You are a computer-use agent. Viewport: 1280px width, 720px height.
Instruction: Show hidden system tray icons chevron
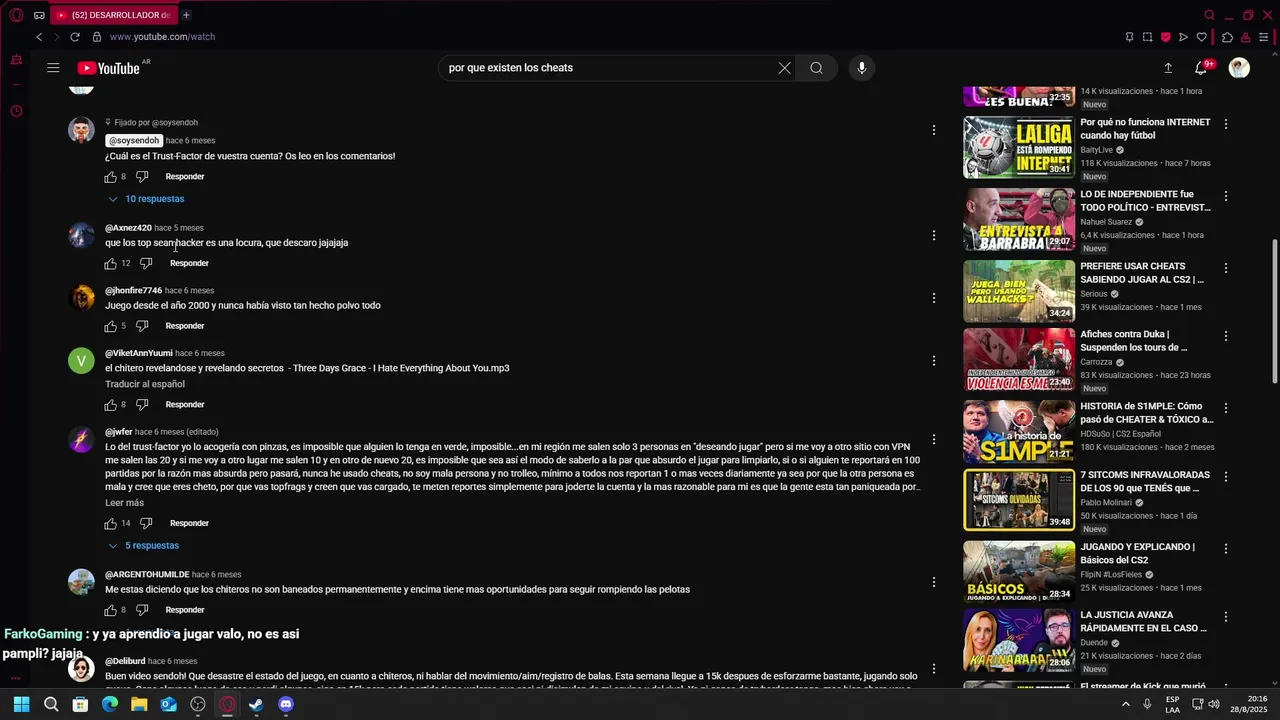point(1126,704)
